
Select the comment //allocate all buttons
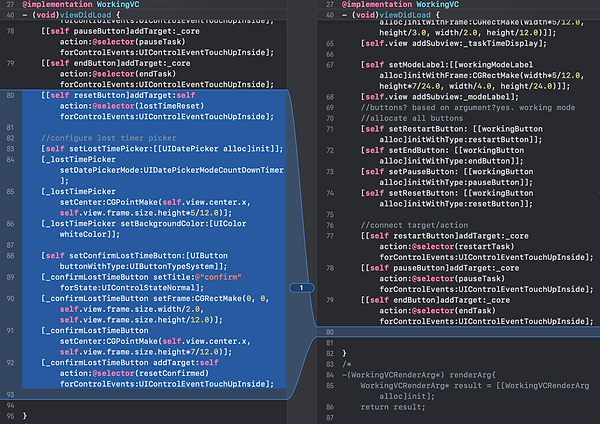[412, 119]
